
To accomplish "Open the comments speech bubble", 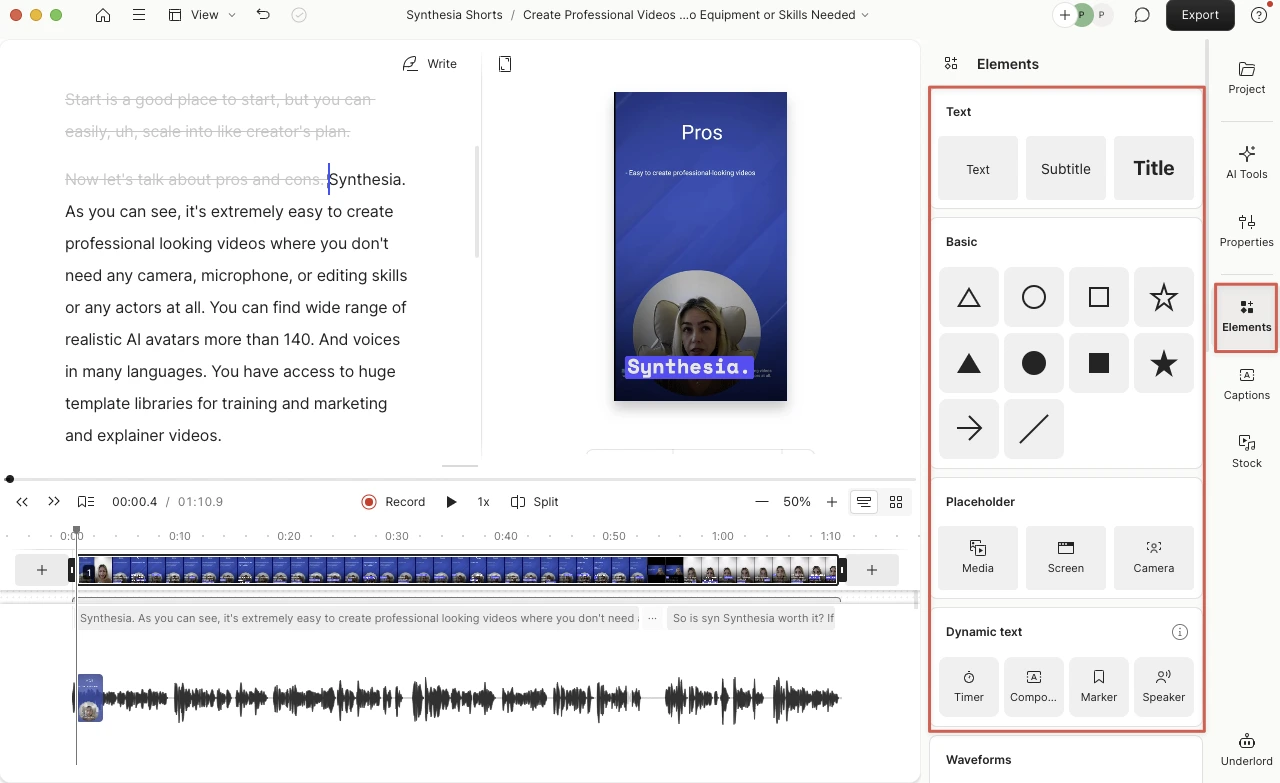I will click(1141, 15).
